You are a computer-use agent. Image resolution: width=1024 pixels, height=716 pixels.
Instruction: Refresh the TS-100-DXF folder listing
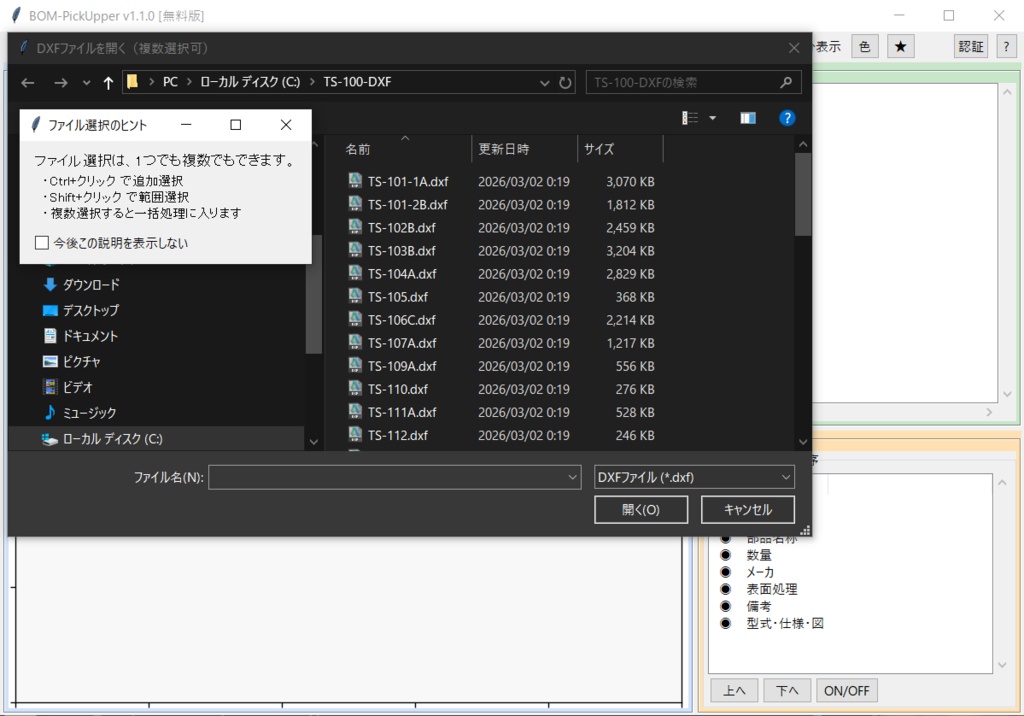[566, 82]
